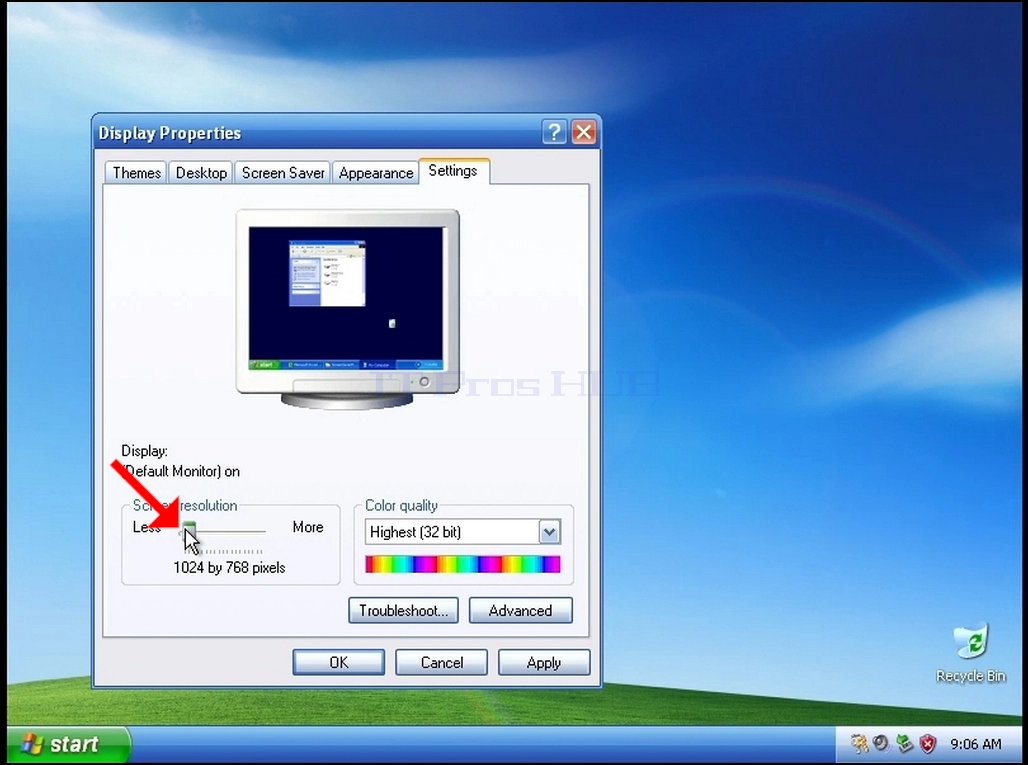Click the Safely Remove Hardware tray icon
1028x765 pixels.
(904, 743)
